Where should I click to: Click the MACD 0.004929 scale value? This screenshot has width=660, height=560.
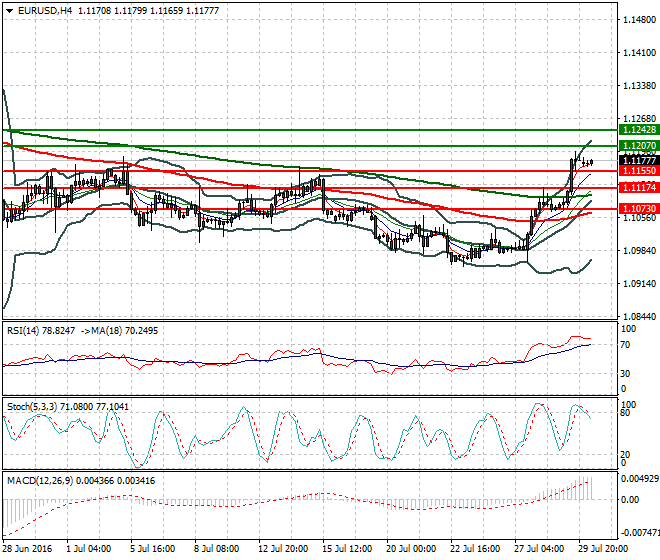(x=639, y=479)
